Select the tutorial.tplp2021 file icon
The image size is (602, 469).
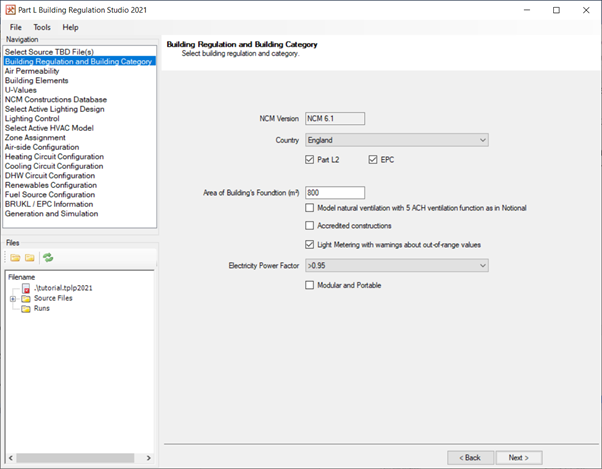coord(26,288)
